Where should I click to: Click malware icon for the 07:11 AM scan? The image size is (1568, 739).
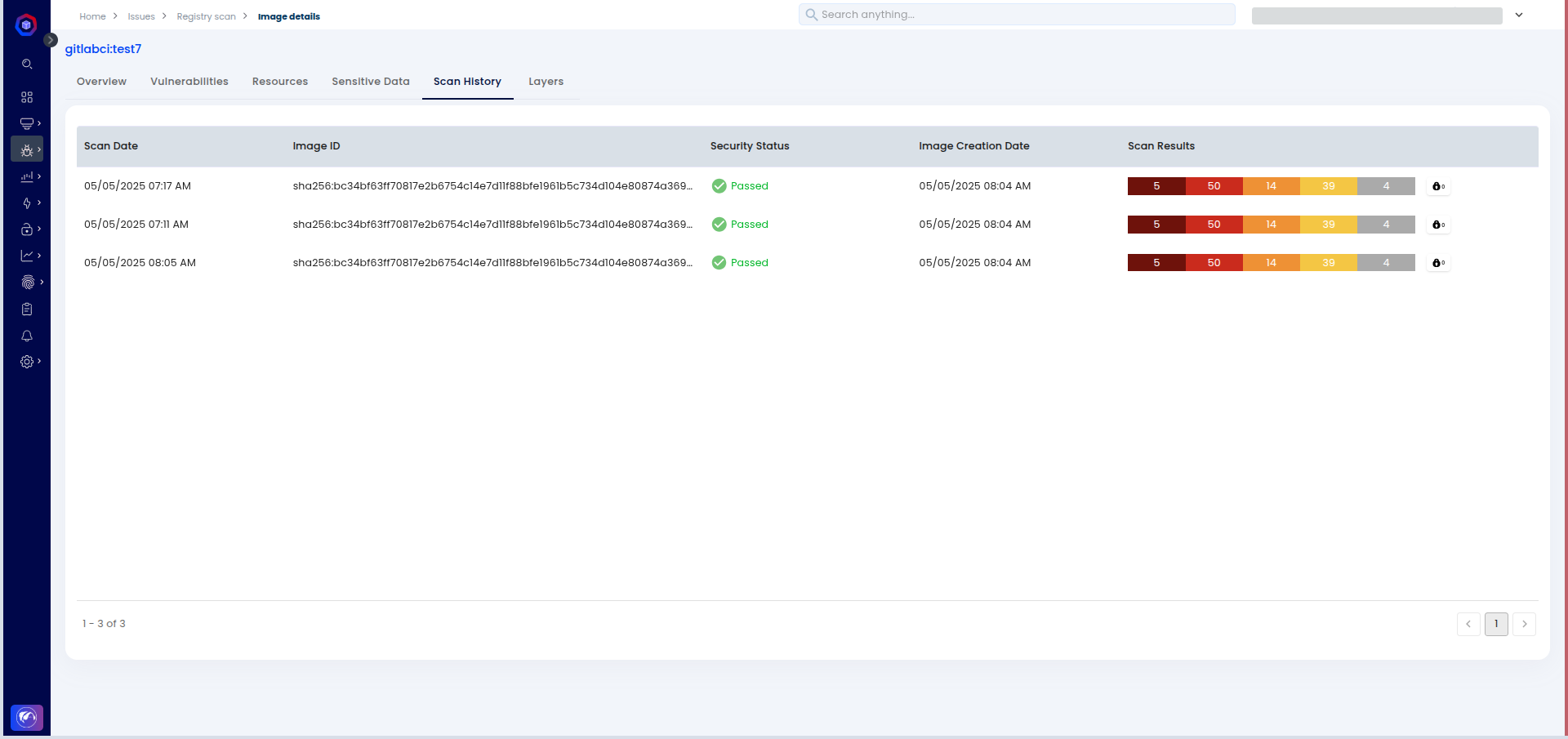pyautogui.click(x=1438, y=225)
